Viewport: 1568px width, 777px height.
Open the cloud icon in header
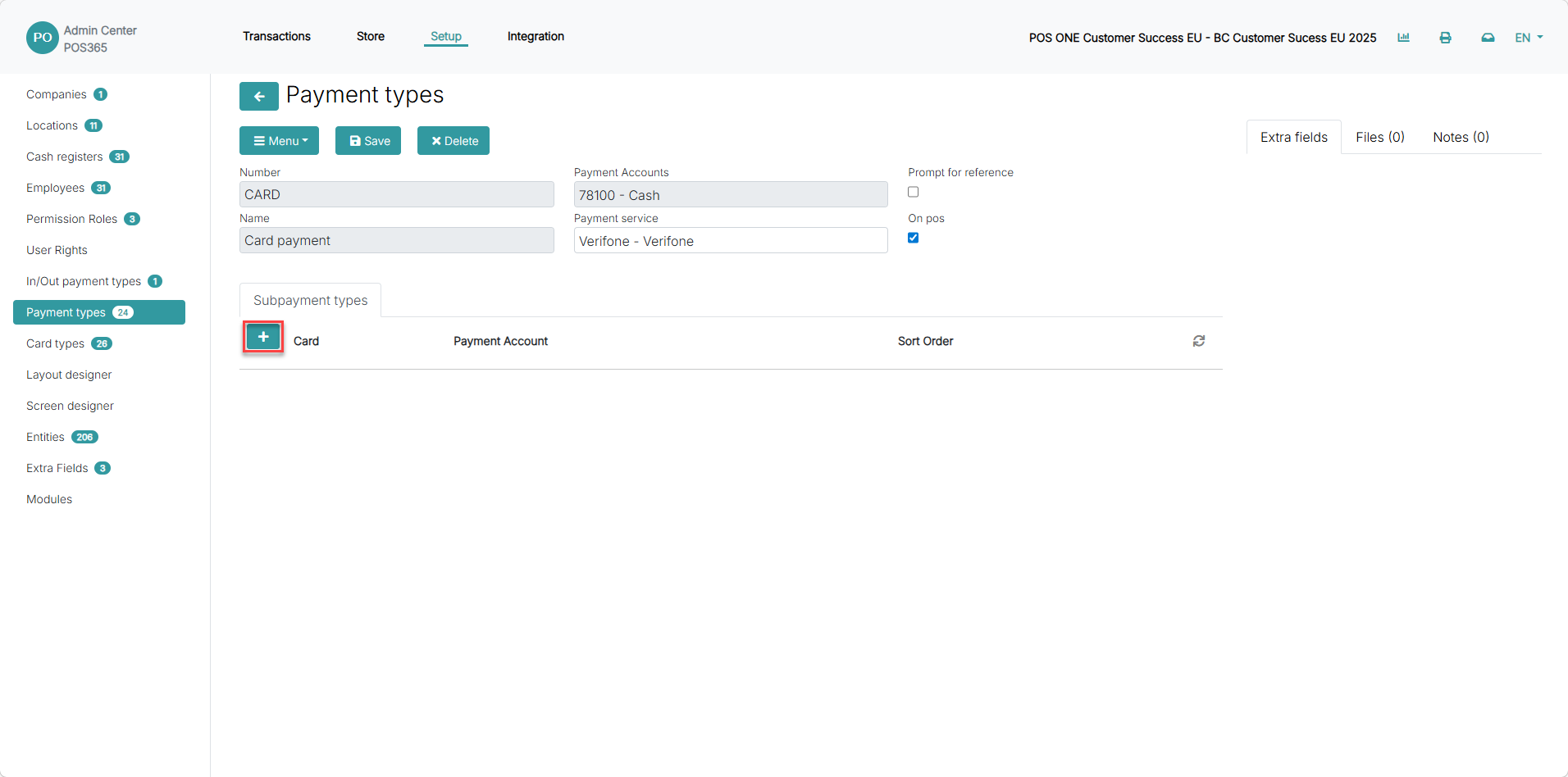1488,38
